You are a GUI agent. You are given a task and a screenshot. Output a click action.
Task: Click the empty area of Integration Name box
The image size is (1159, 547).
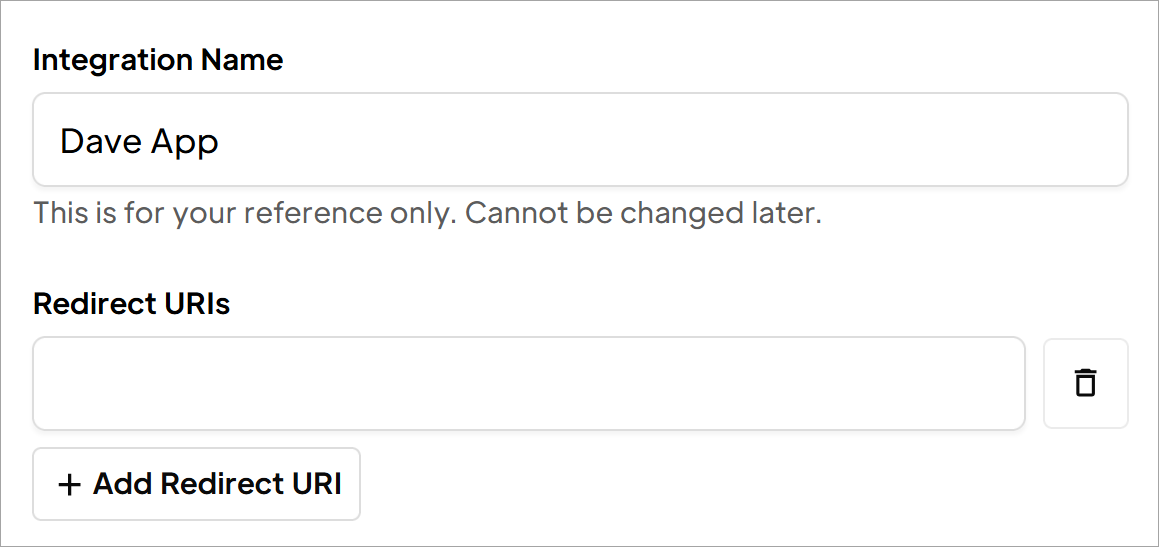665,140
